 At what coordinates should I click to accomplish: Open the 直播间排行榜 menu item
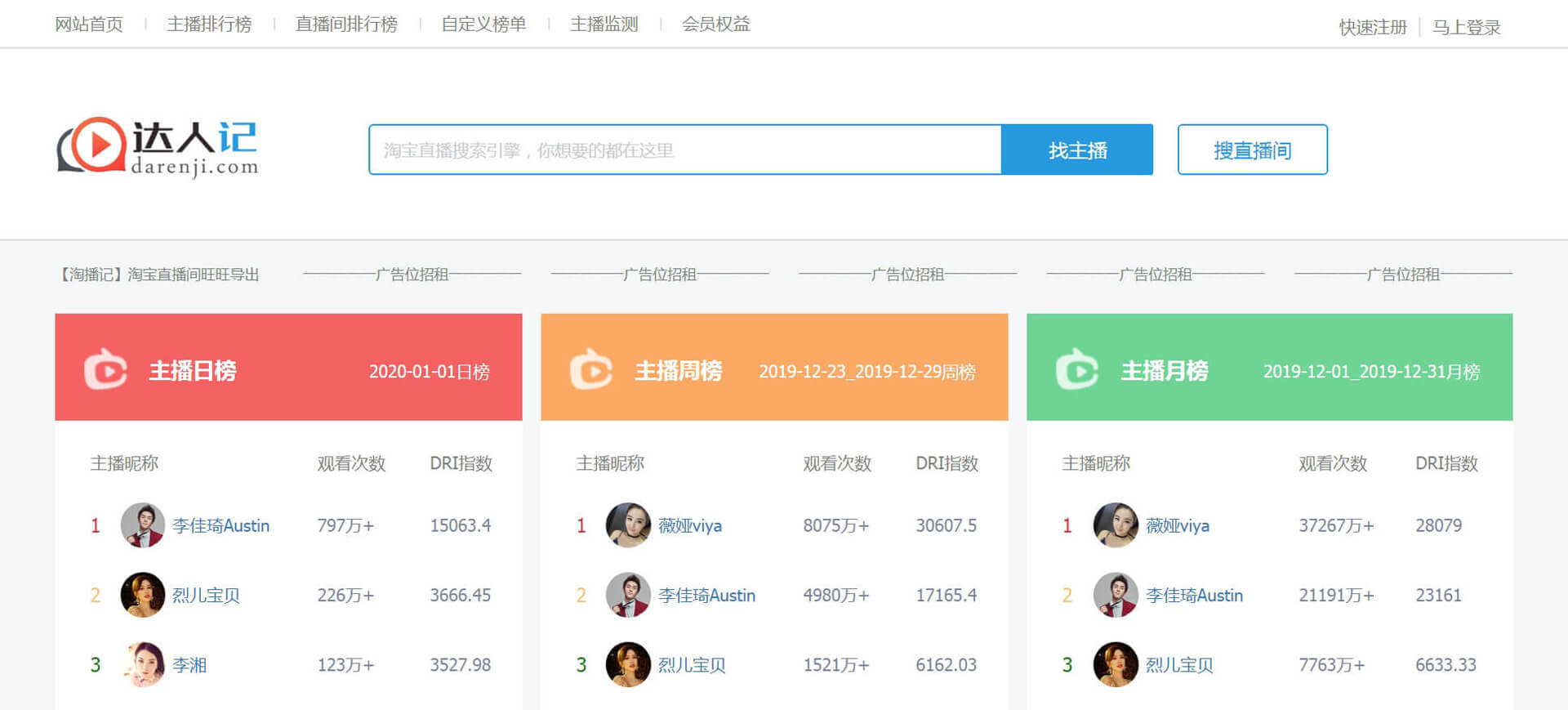tap(346, 25)
